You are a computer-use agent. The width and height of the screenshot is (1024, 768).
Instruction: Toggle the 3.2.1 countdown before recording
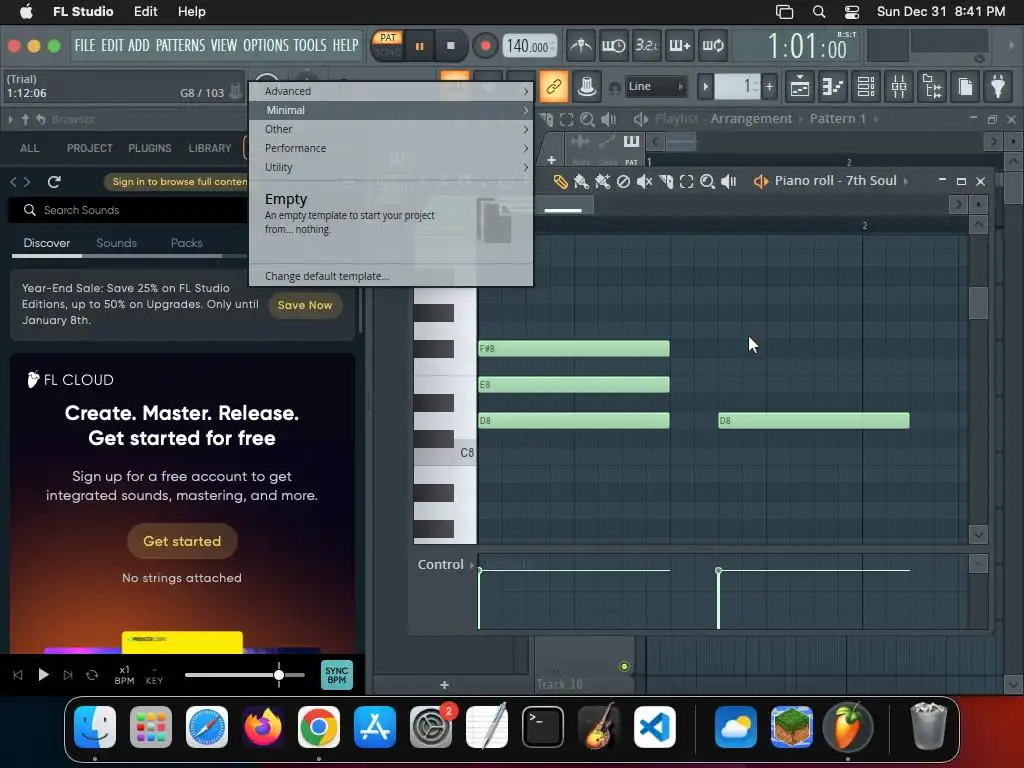pos(647,46)
